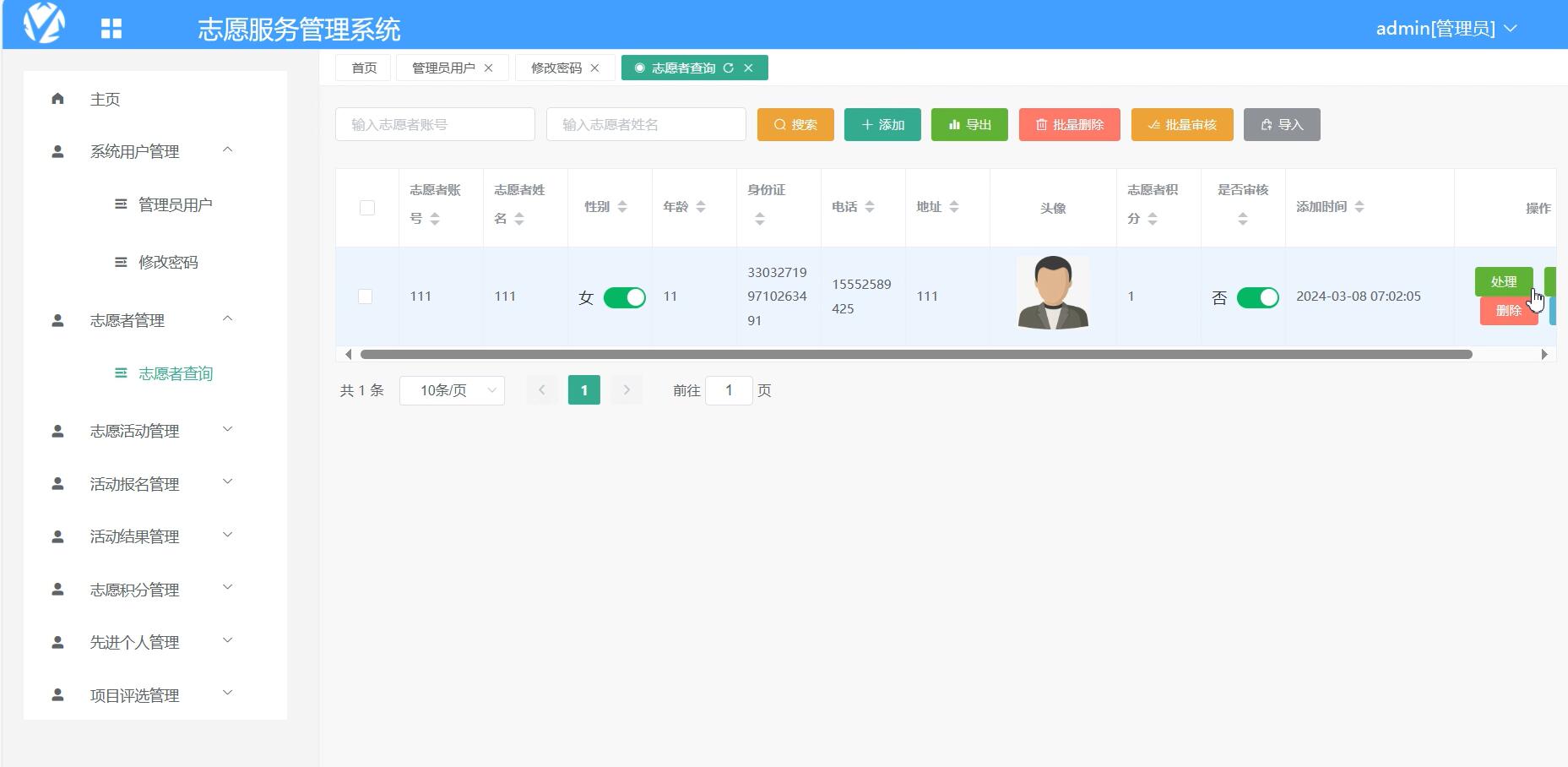The height and width of the screenshot is (767, 1568).
Task: Click 删除 for volunteer 111
Action: click(x=1509, y=311)
